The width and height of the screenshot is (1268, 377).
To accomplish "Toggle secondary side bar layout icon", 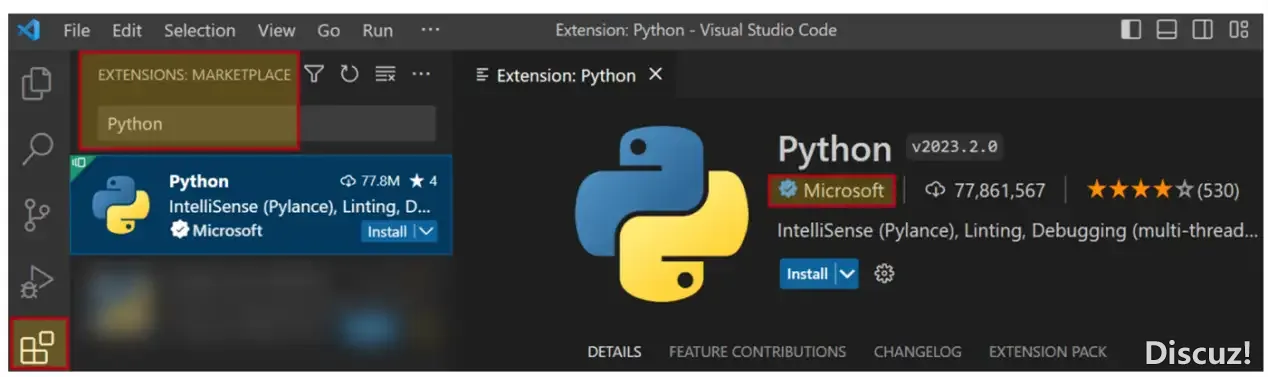I will [1203, 30].
